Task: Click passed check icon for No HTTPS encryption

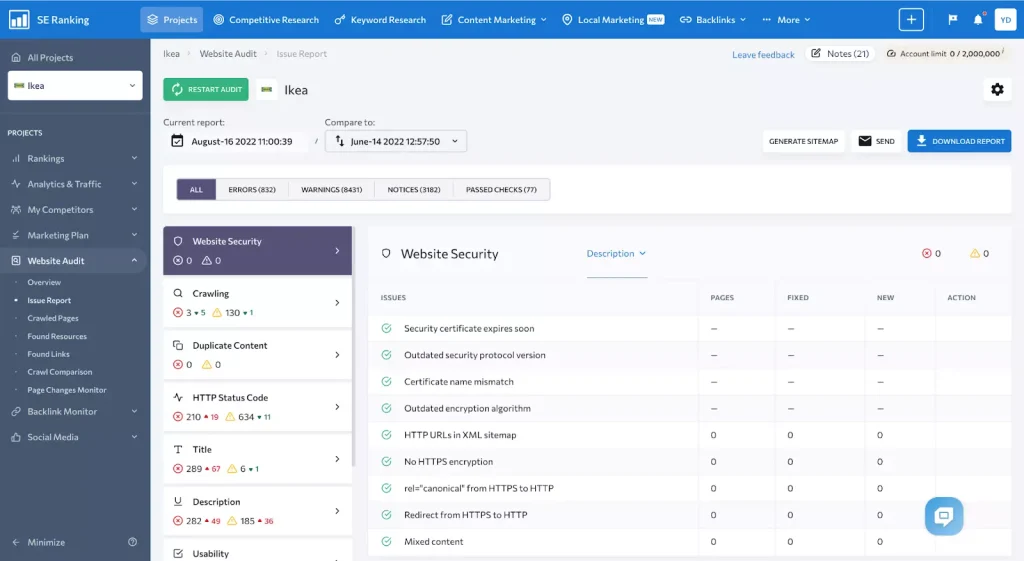Action: (x=387, y=462)
